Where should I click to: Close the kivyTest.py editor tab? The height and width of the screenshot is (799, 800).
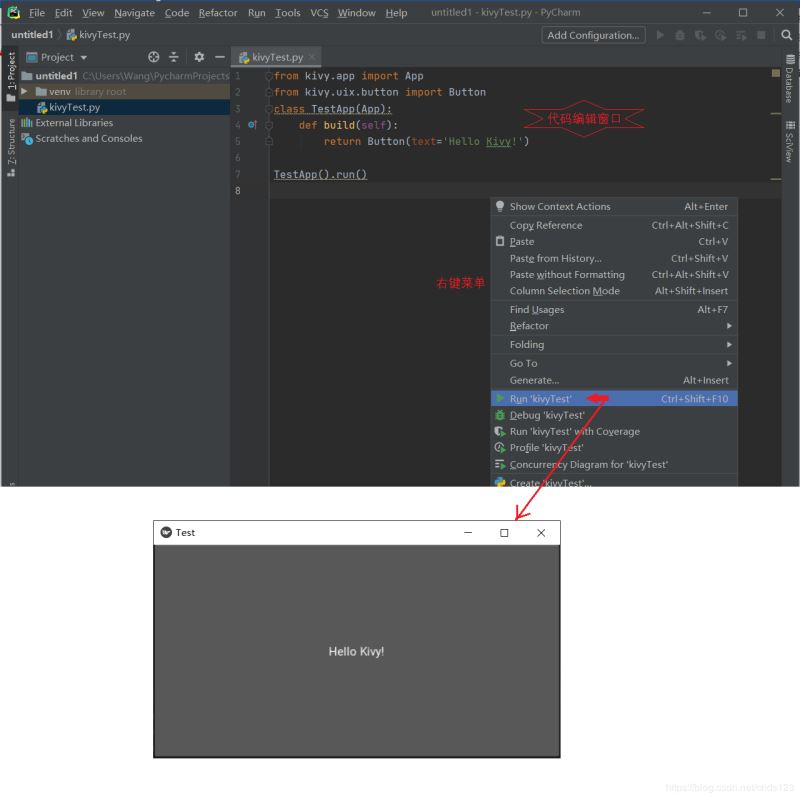click(x=311, y=57)
